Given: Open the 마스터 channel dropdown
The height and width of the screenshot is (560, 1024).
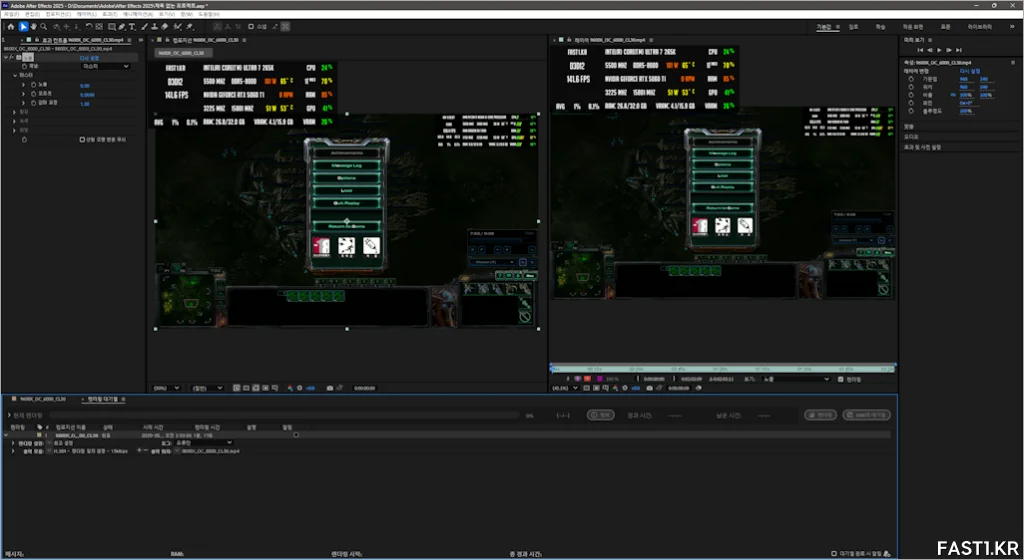Looking at the screenshot, I should 106,66.
